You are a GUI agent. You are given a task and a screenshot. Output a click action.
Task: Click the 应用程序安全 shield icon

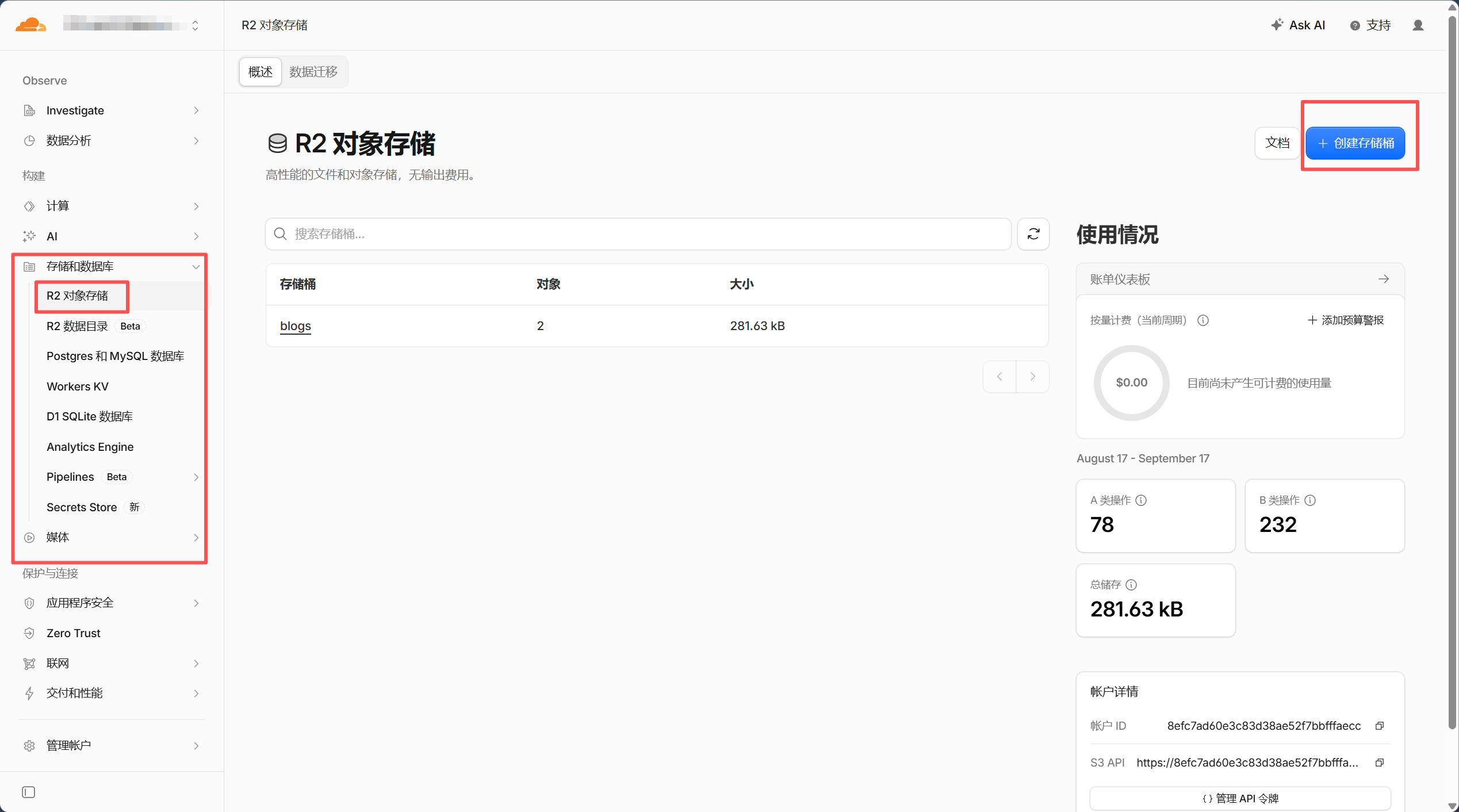(29, 603)
